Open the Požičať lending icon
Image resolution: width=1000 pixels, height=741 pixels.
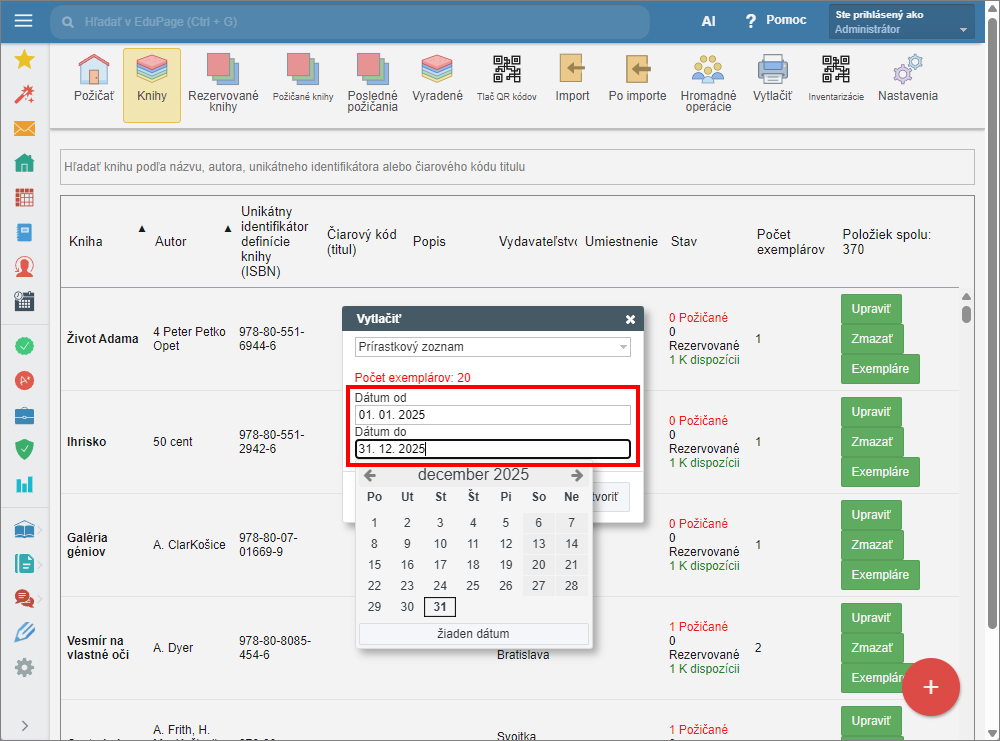[93, 80]
